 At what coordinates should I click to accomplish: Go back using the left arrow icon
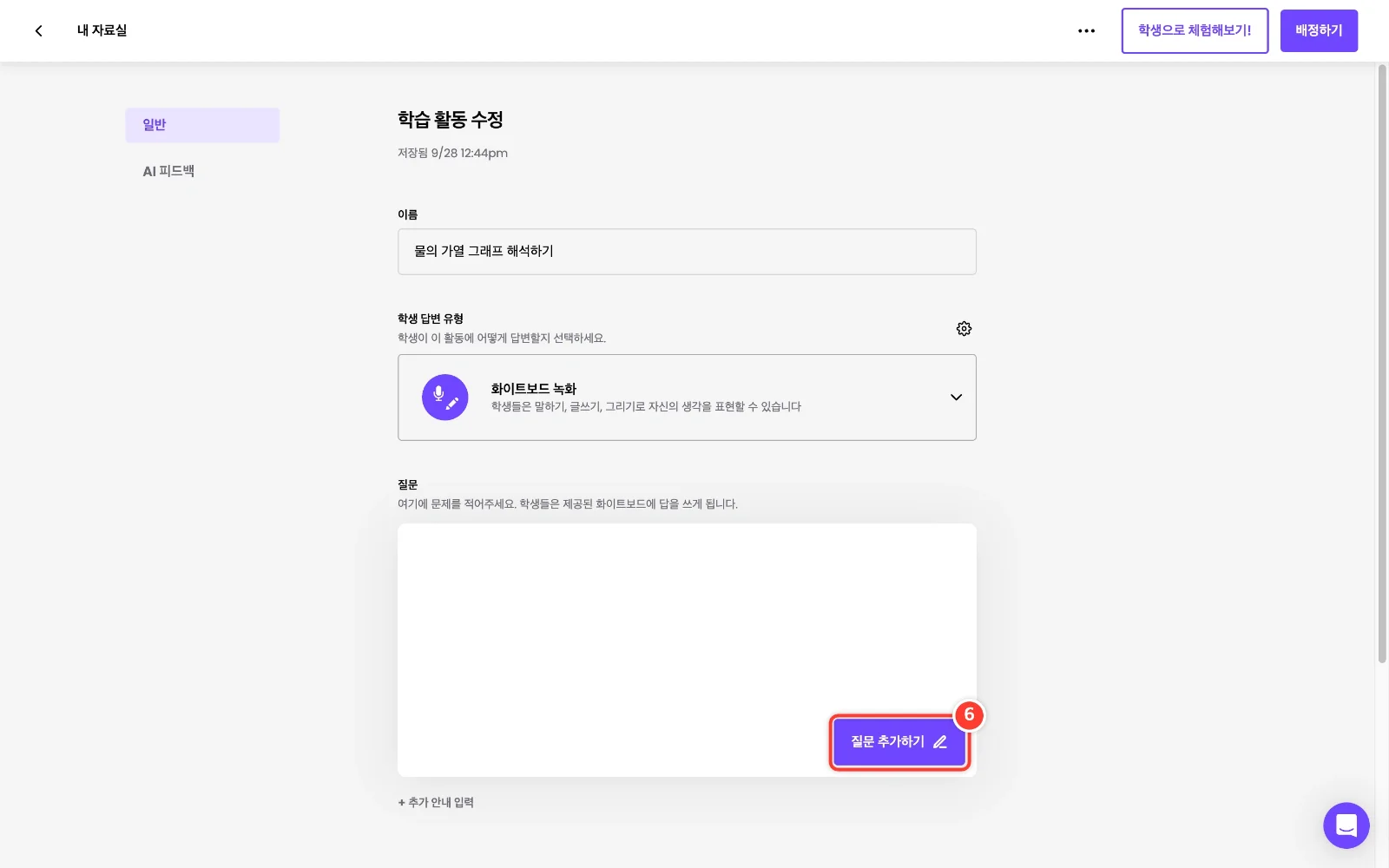(38, 30)
